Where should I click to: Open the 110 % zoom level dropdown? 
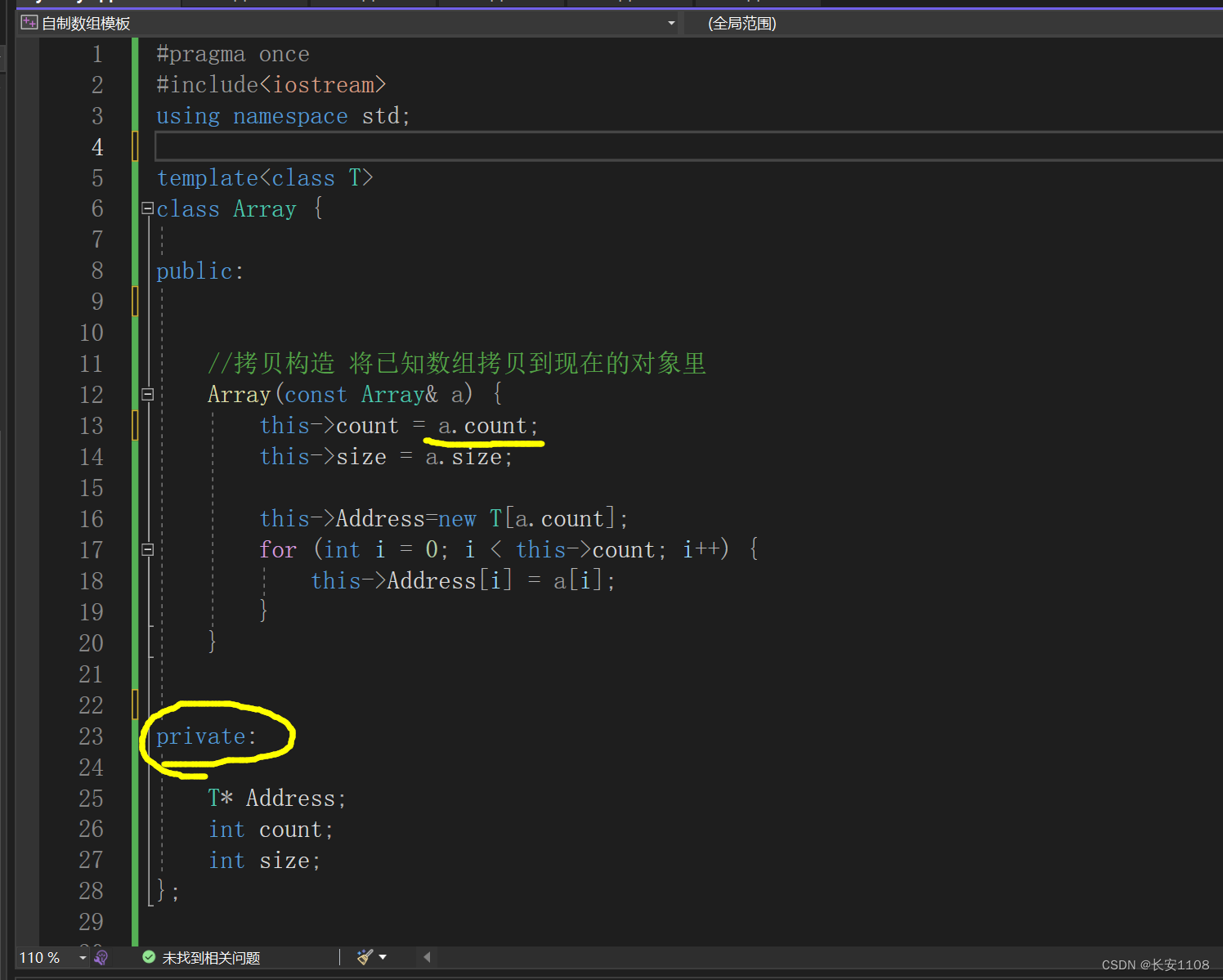click(83, 957)
